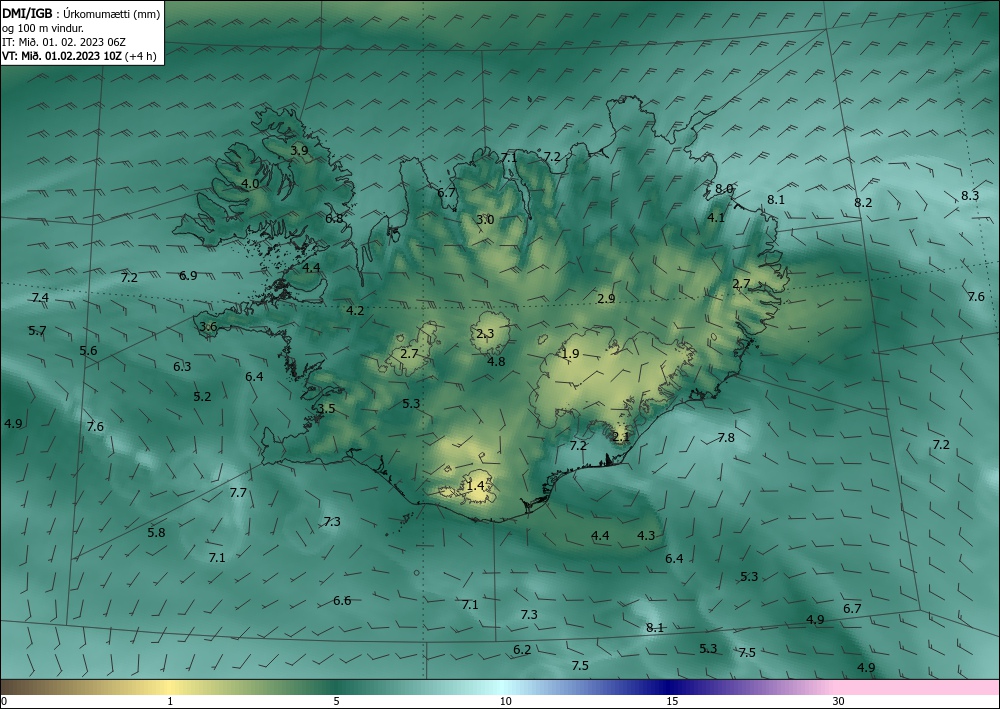Click the 5.8 value label
1000x709 pixels.
coord(156,532)
